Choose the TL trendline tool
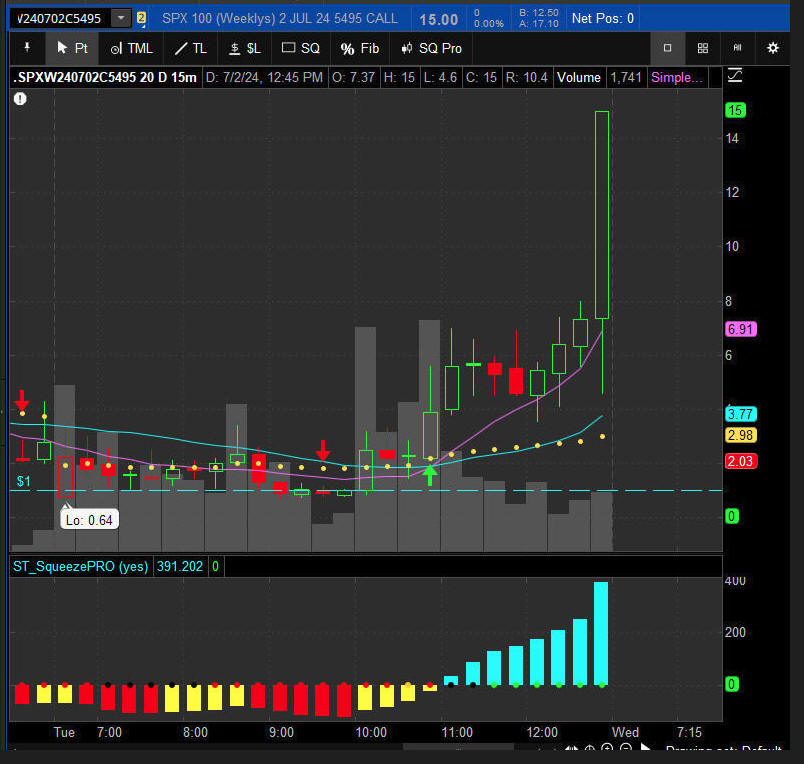This screenshot has width=804, height=764. [x=190, y=48]
